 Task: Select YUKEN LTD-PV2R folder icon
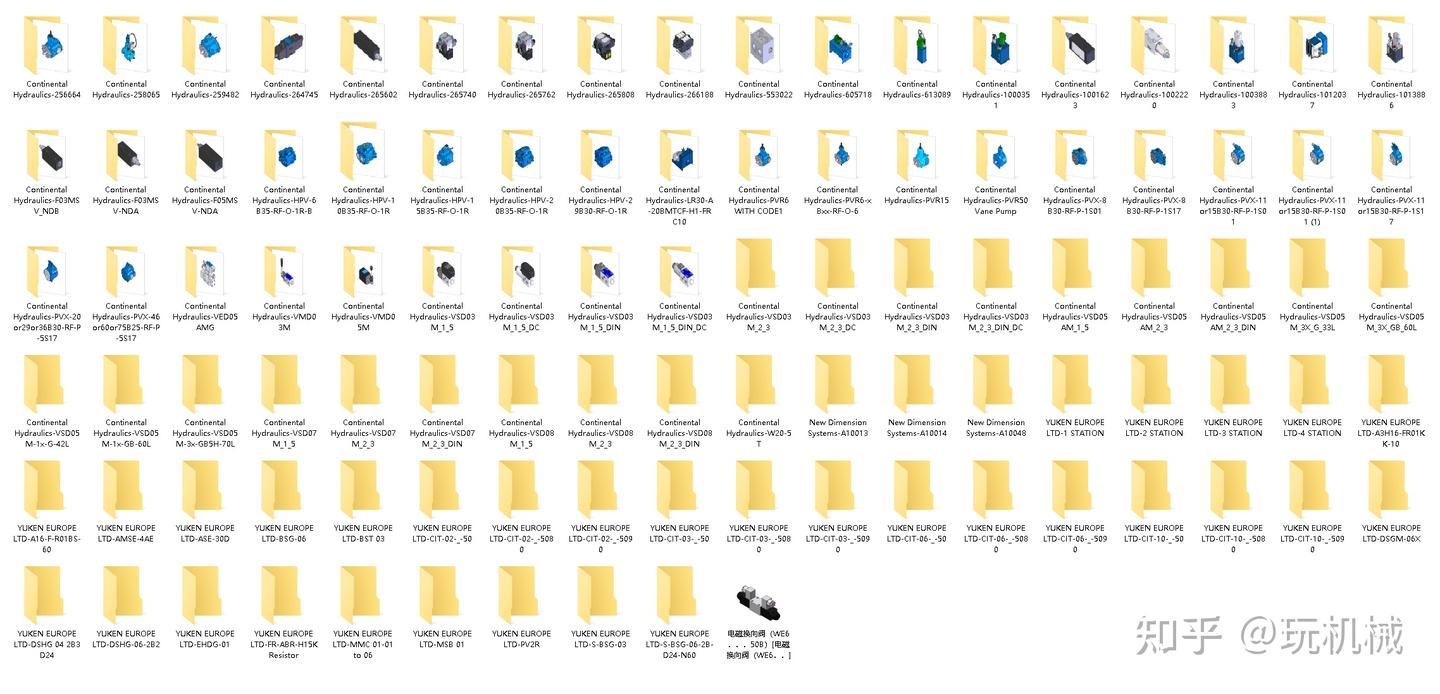[521, 595]
